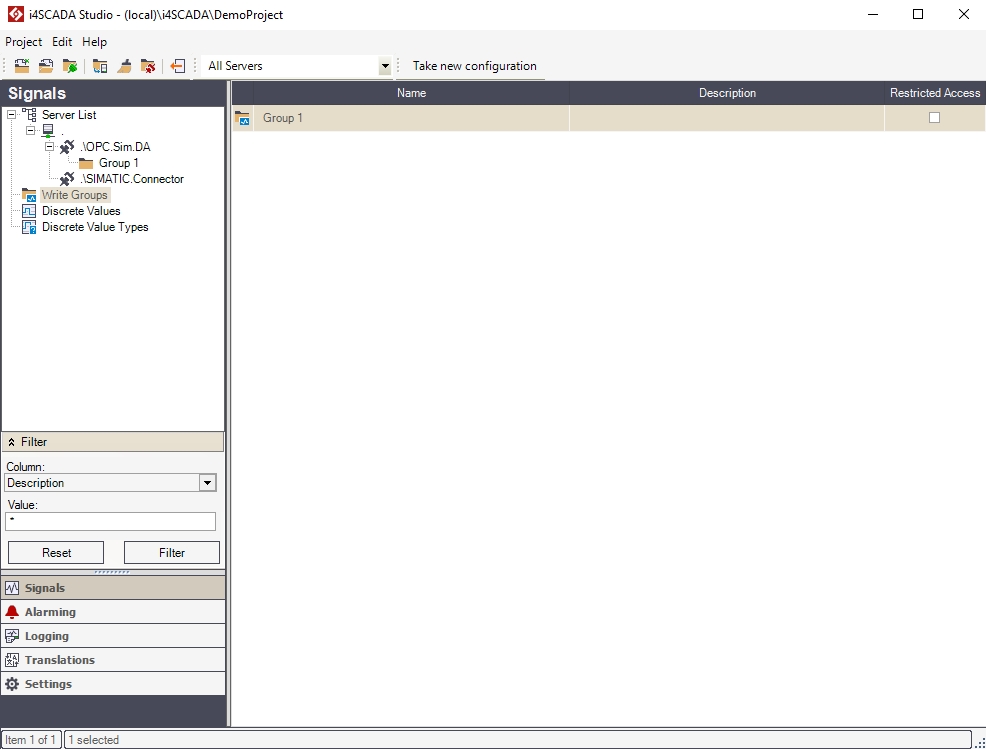Viewport: 986px width, 749px height.
Task: Toggle Restricted Access for Group 1
Action: tap(935, 118)
